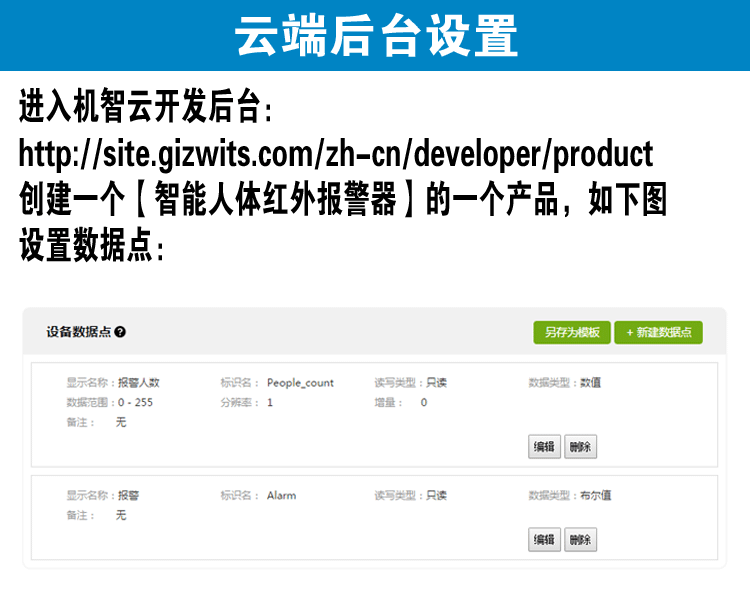The height and width of the screenshot is (603, 750).
Task: Click the help icon beside 设备数据点
Action: click(120, 332)
